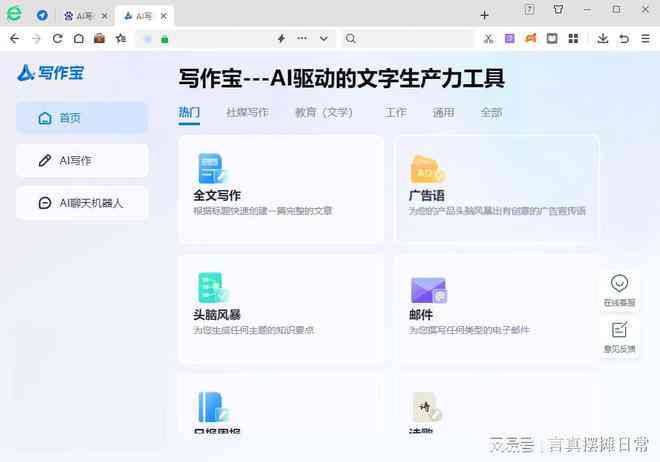The height and width of the screenshot is (462, 660).
Task: Click the star favorites icon
Action: point(121,39)
